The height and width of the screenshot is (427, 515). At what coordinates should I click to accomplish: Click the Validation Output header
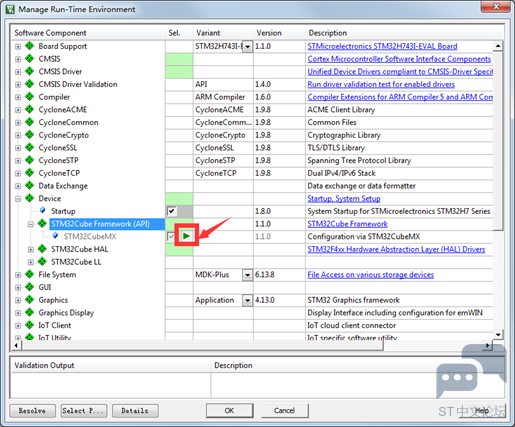coord(111,365)
